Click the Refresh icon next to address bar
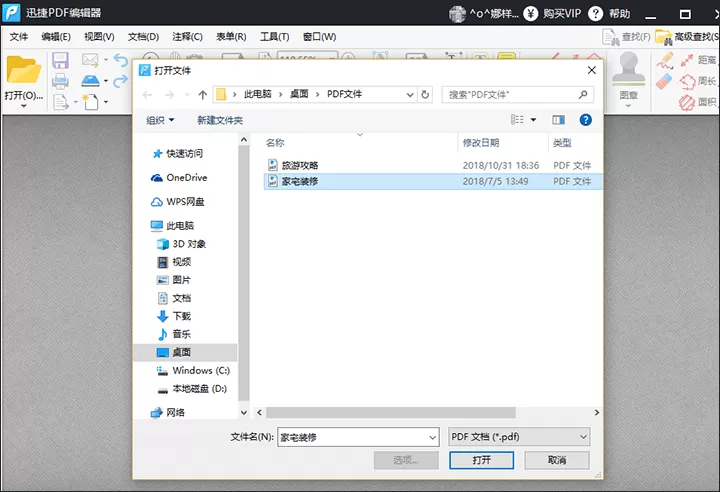Screen dimensions: 720x492 tap(425, 95)
